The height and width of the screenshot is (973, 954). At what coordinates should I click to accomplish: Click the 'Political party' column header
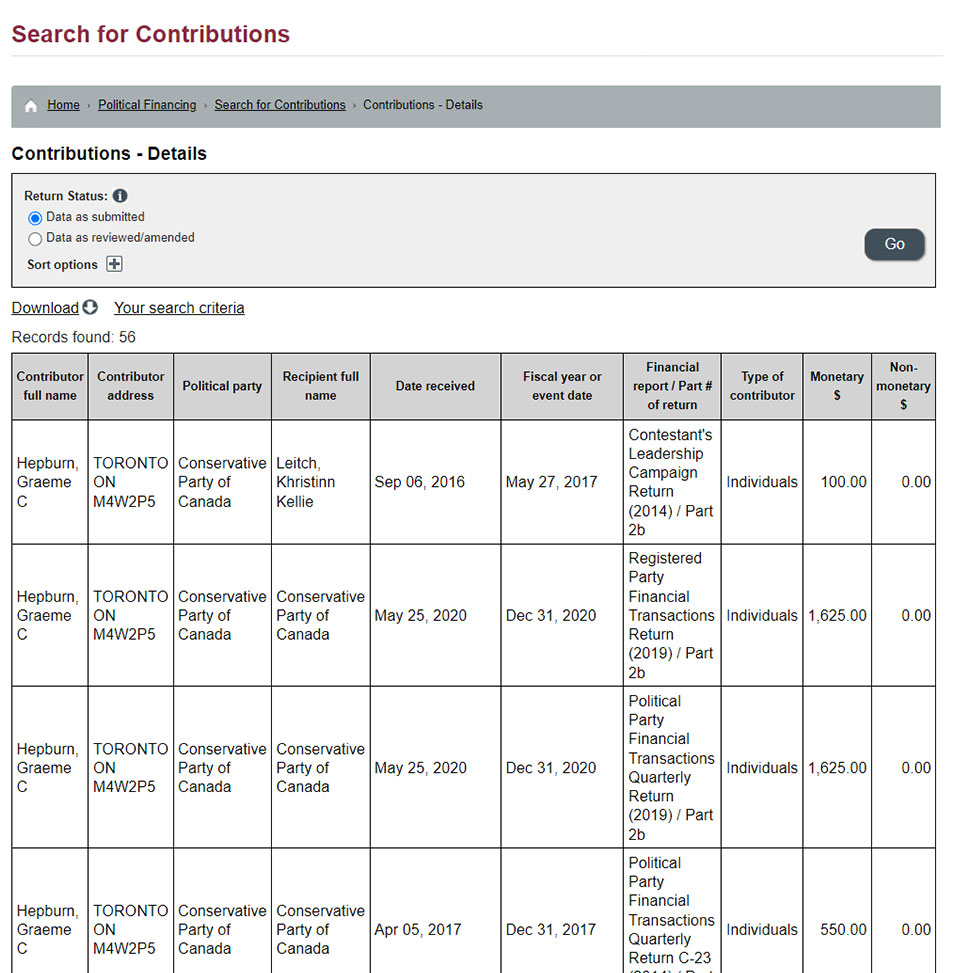[222, 386]
